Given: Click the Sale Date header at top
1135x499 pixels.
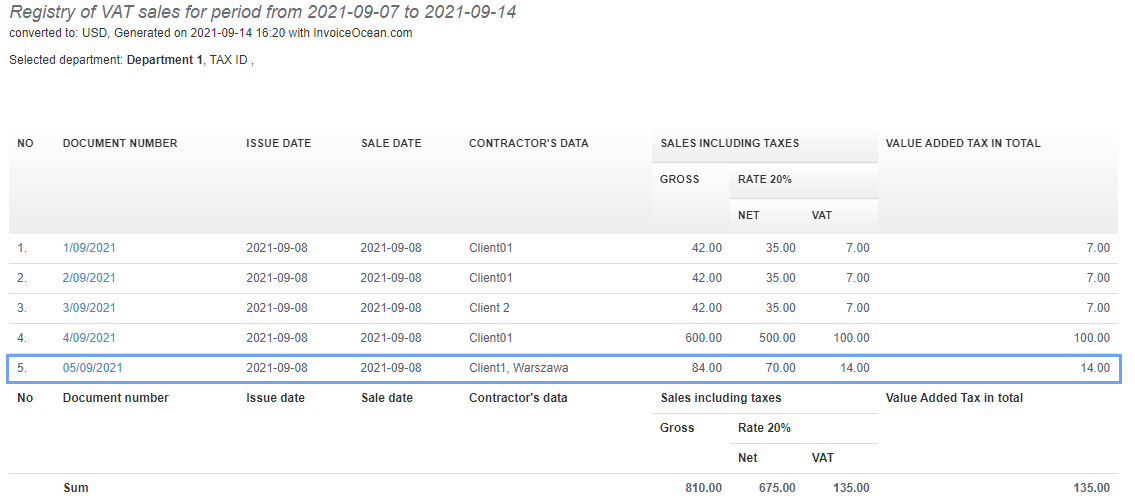Looking at the screenshot, I should coord(391,143).
